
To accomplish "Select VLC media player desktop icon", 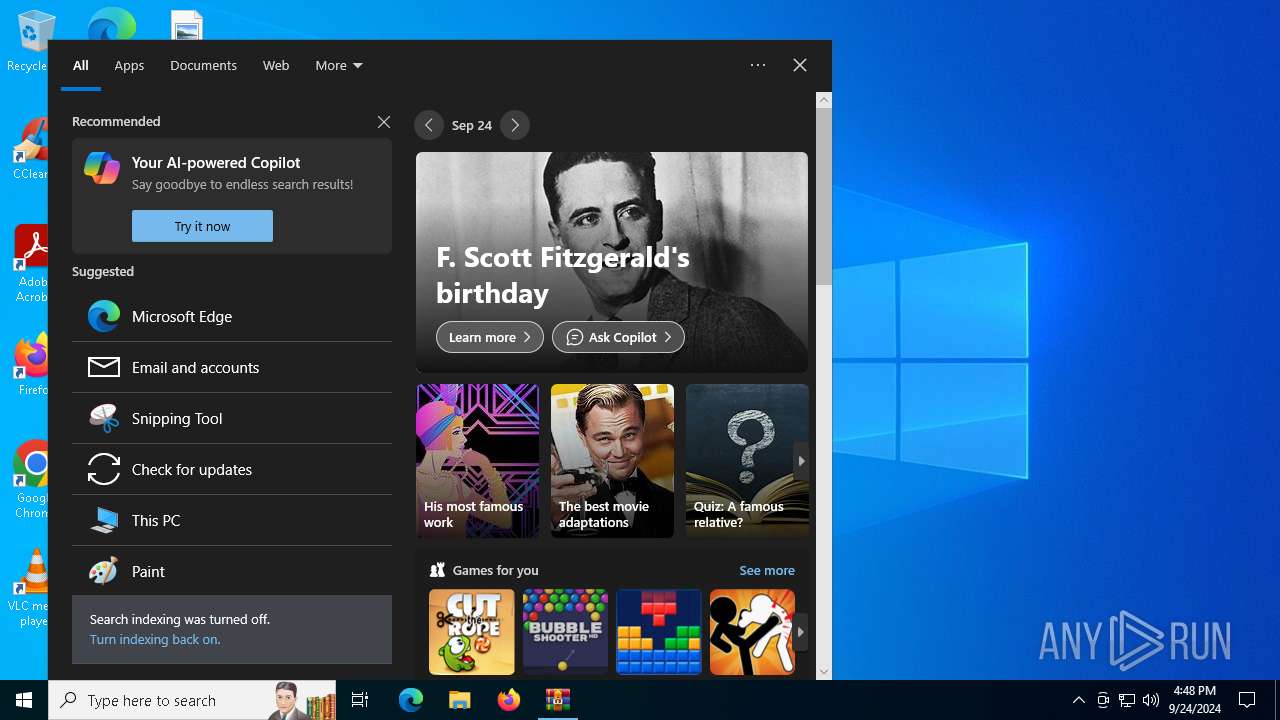I will coord(34,587).
